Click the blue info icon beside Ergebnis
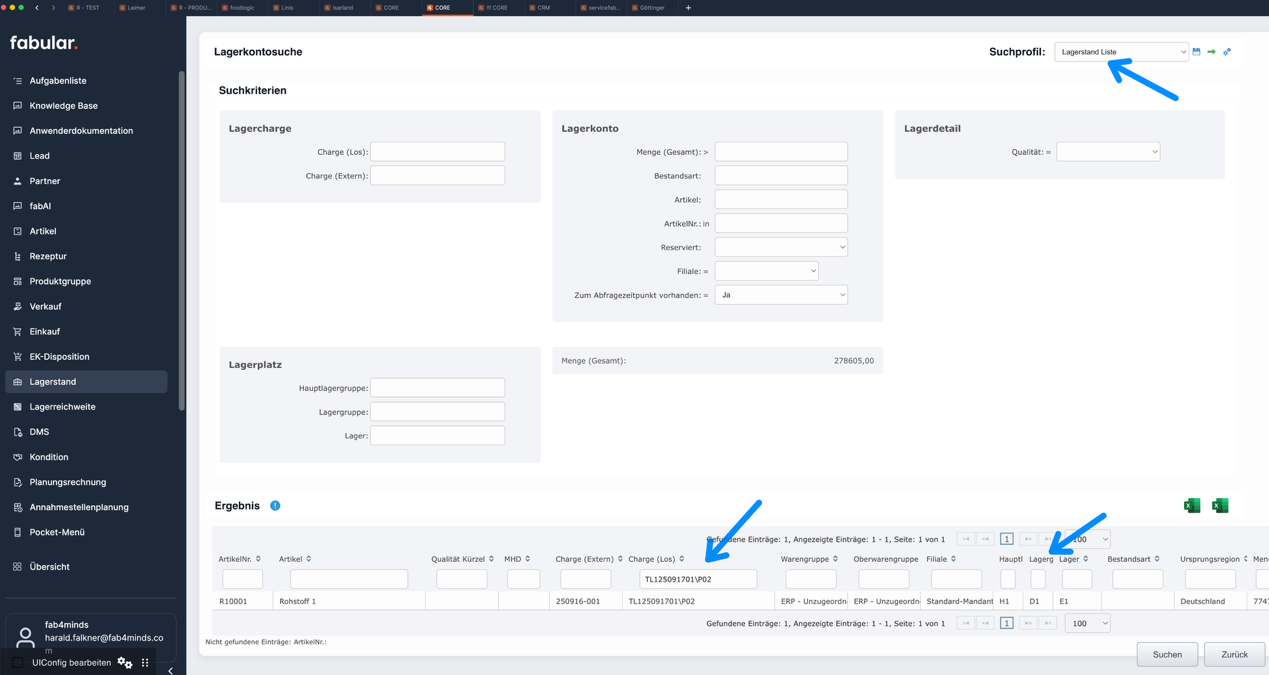1269x675 pixels. [275, 506]
